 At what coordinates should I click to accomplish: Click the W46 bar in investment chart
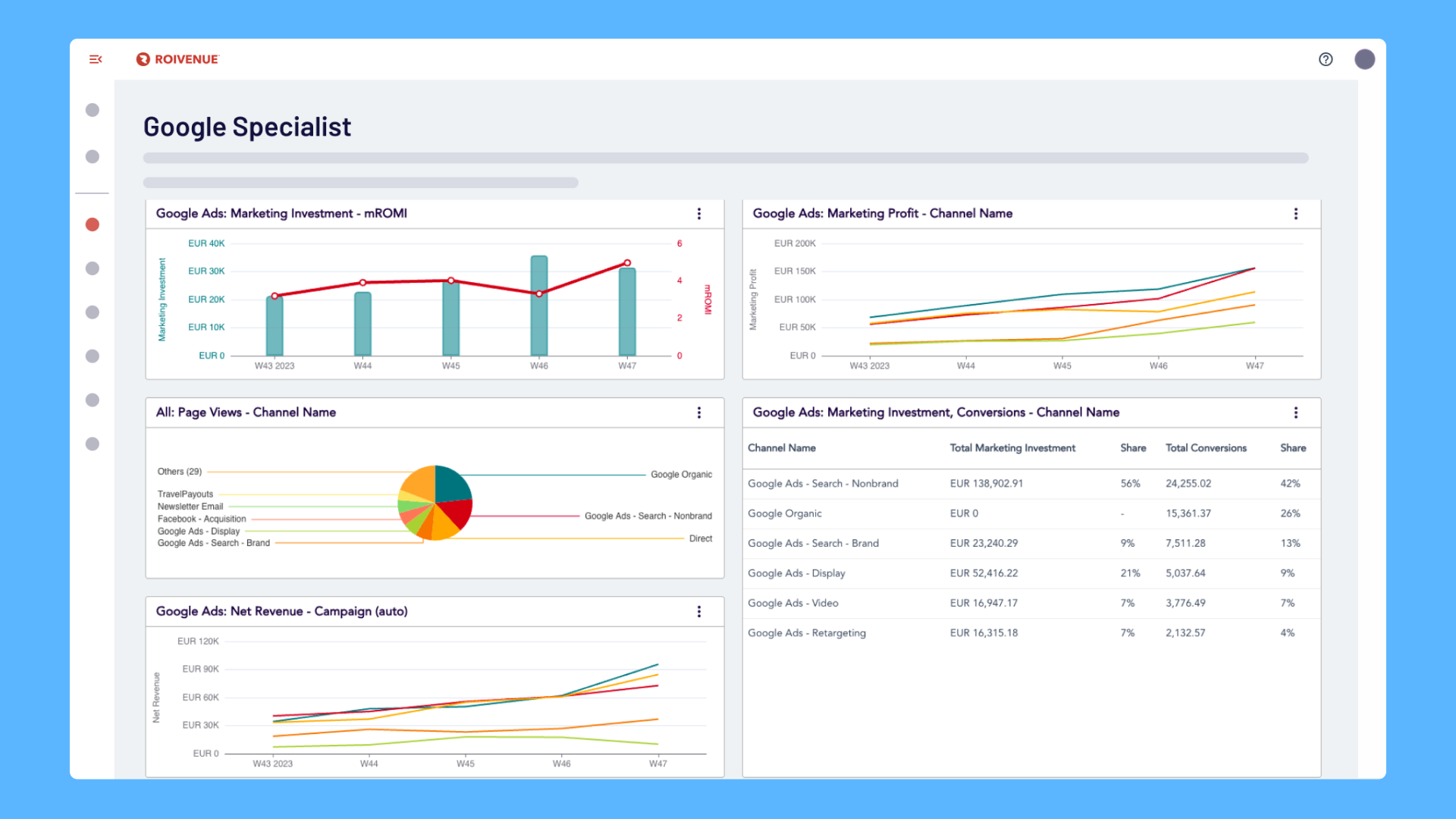(x=539, y=306)
